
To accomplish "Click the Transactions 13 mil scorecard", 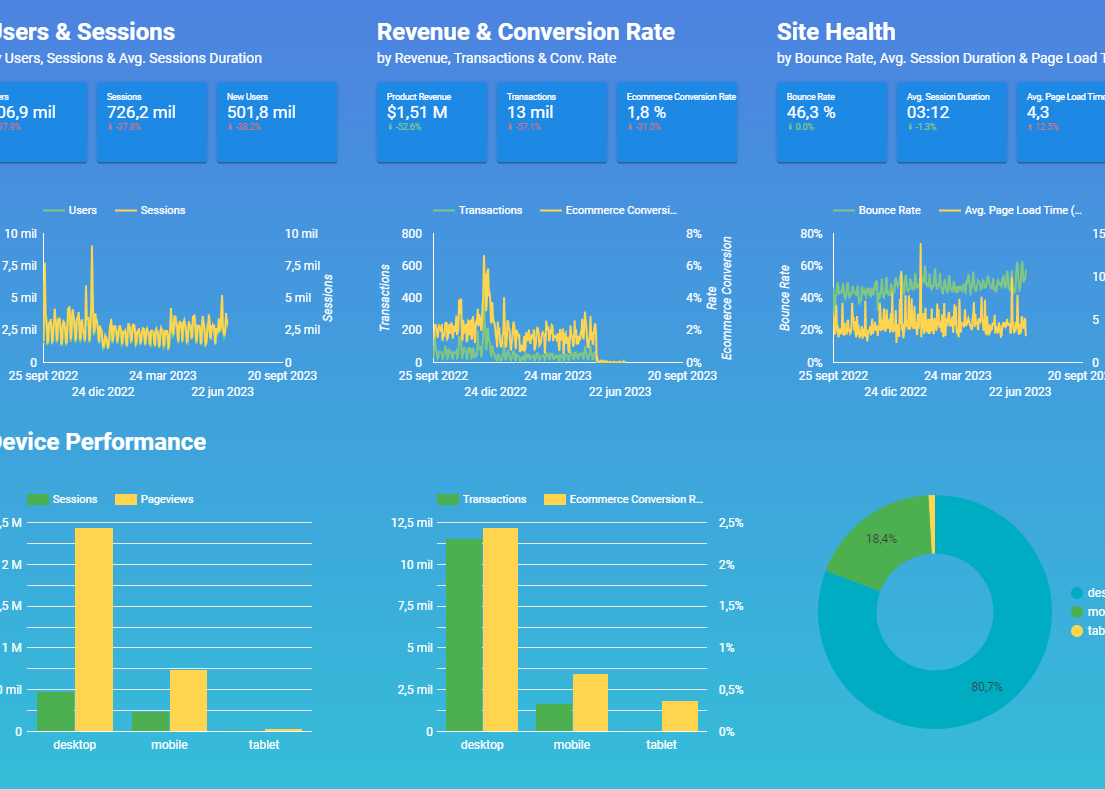I will [x=552, y=123].
